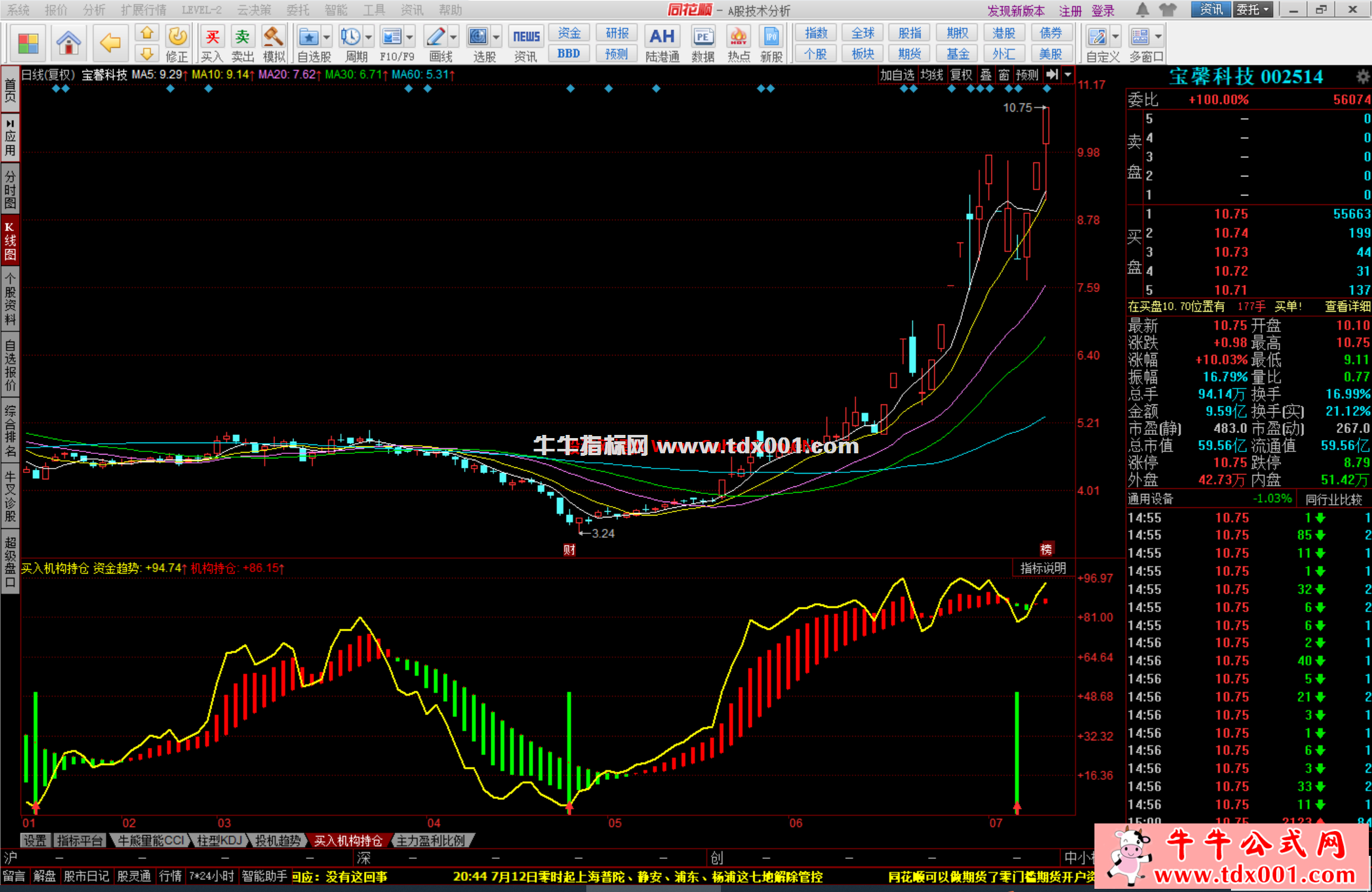The width and height of the screenshot is (1372, 892).
Task: Click the 港股 market button
Action: coord(1004,33)
